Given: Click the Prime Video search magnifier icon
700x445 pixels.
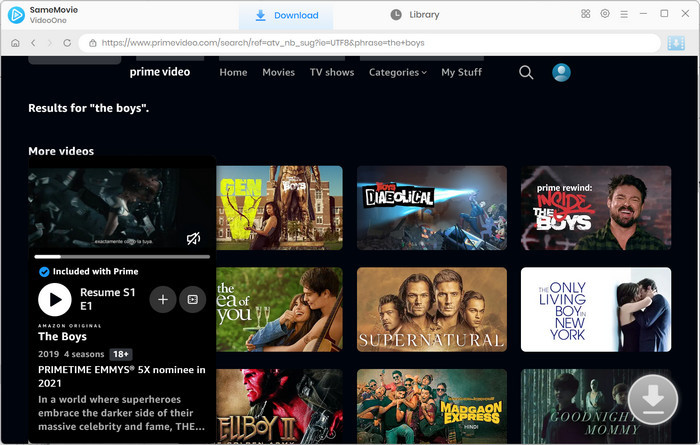Looking at the screenshot, I should 526,72.
